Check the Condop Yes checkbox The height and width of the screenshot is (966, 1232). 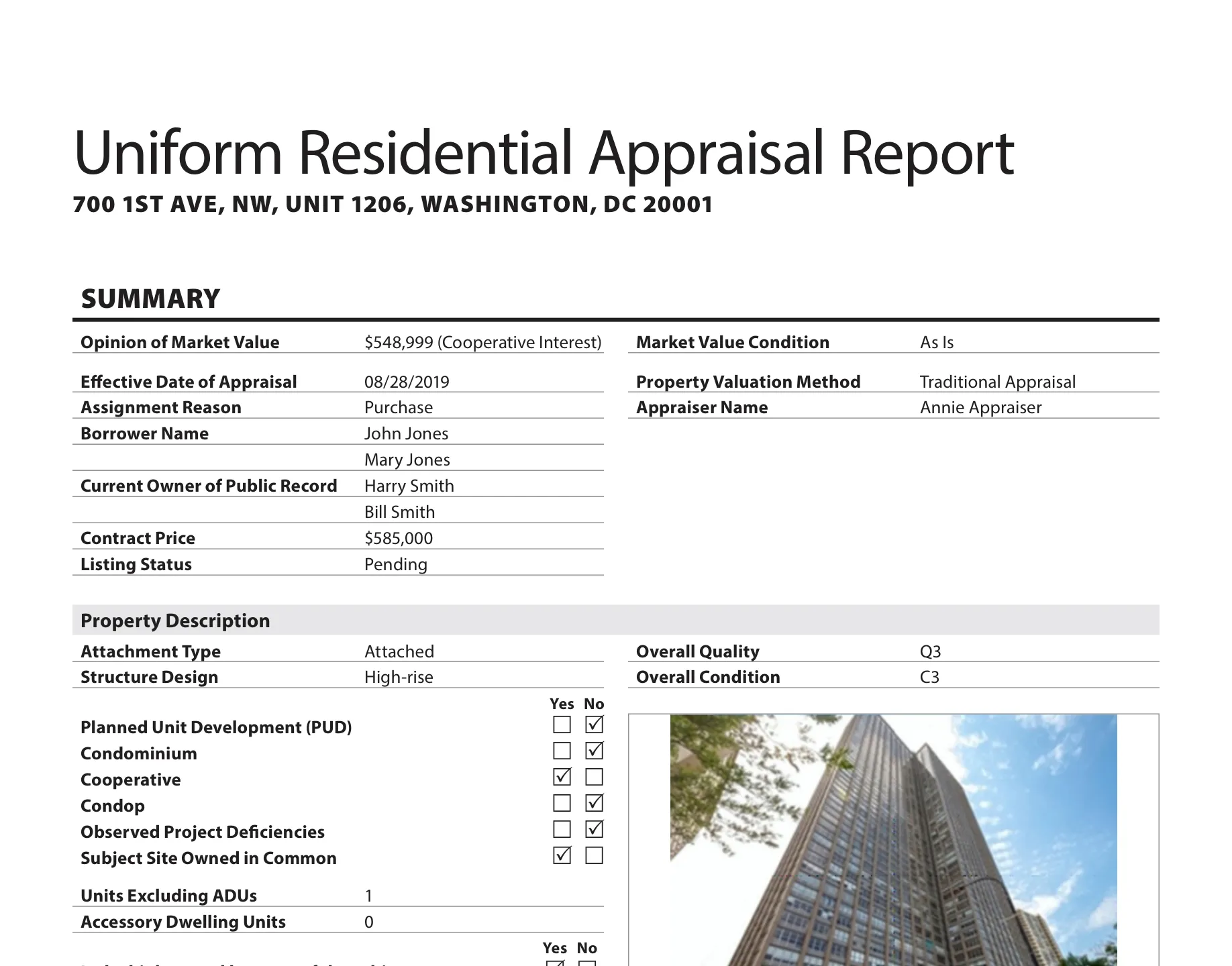coord(562,804)
